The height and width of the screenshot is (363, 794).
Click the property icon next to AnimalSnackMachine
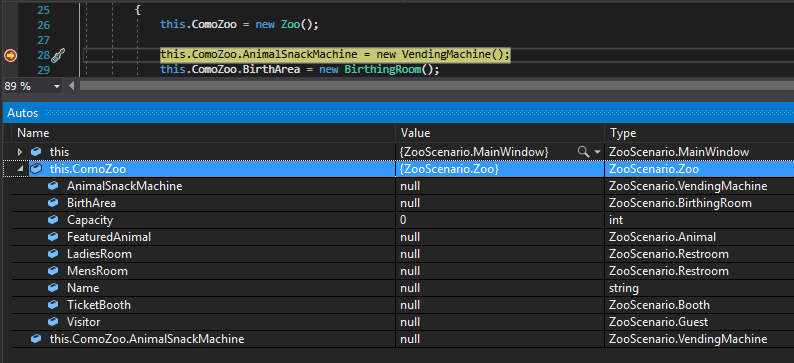pyautogui.click(x=53, y=186)
